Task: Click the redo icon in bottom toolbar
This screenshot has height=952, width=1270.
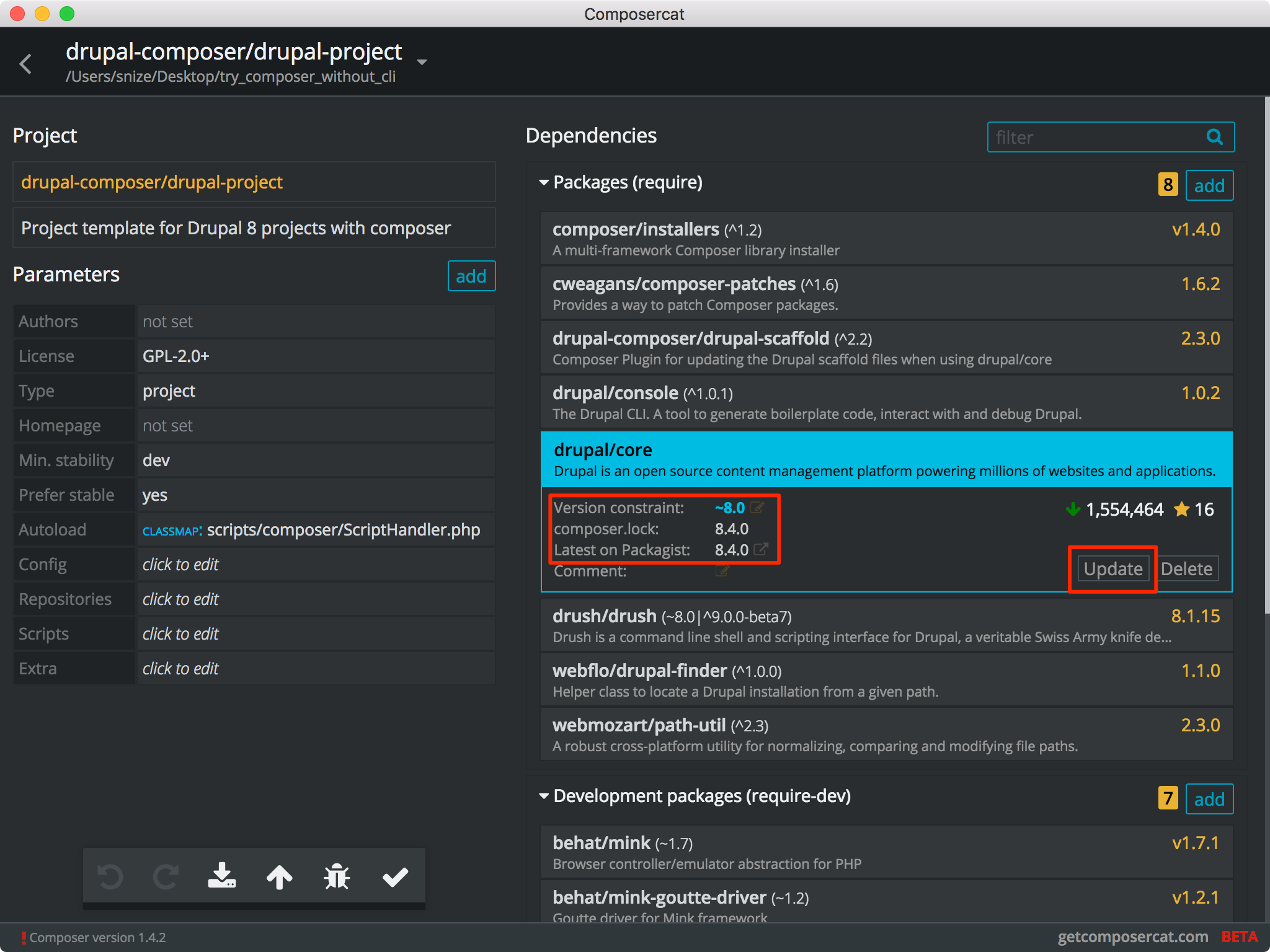Action: click(x=166, y=876)
